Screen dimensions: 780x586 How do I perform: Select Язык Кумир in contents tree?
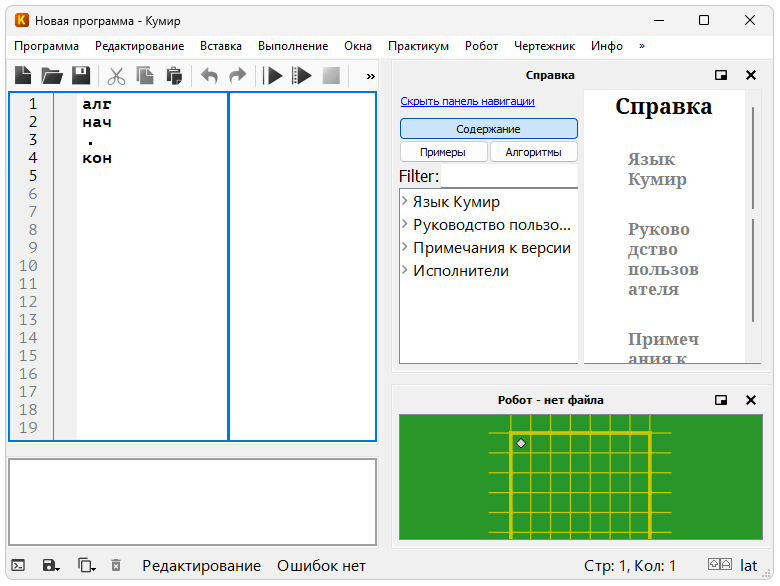456,201
